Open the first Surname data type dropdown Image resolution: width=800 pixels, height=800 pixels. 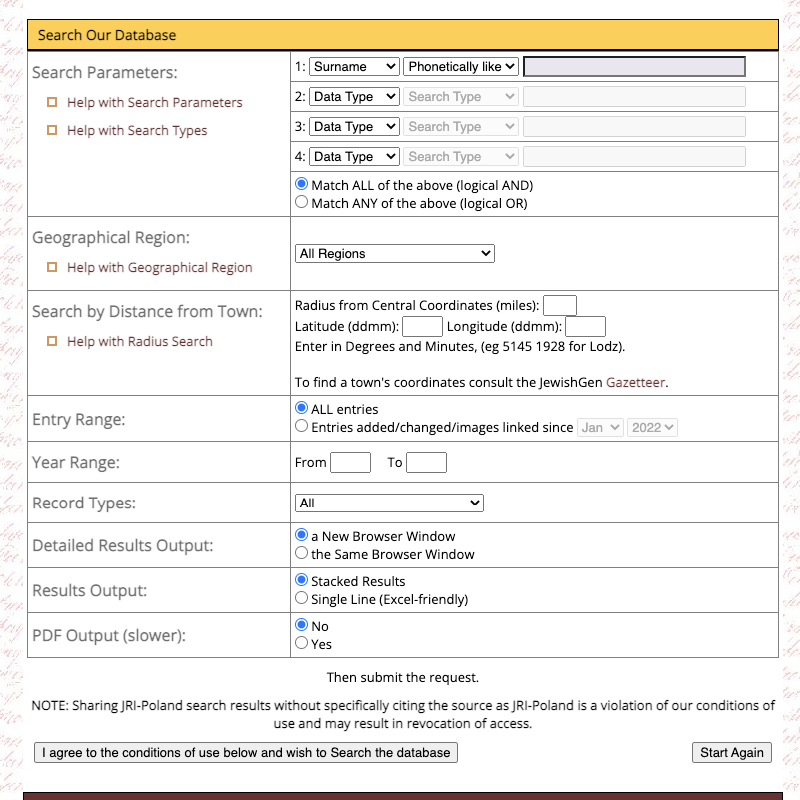pyautogui.click(x=354, y=67)
